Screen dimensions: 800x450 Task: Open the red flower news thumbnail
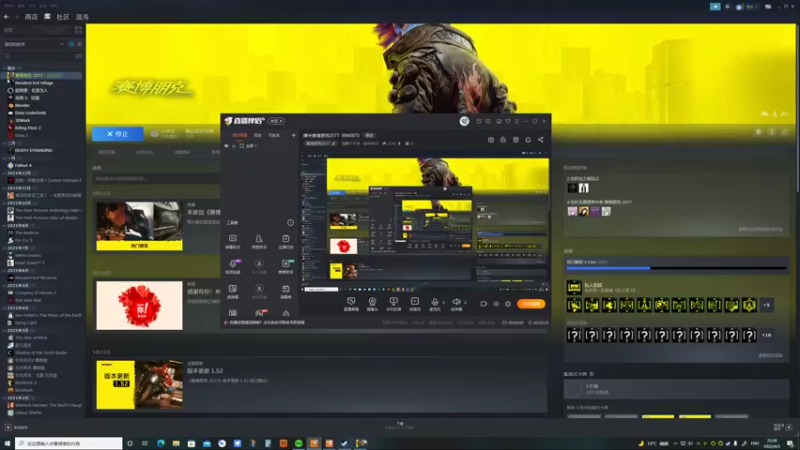[x=139, y=305]
